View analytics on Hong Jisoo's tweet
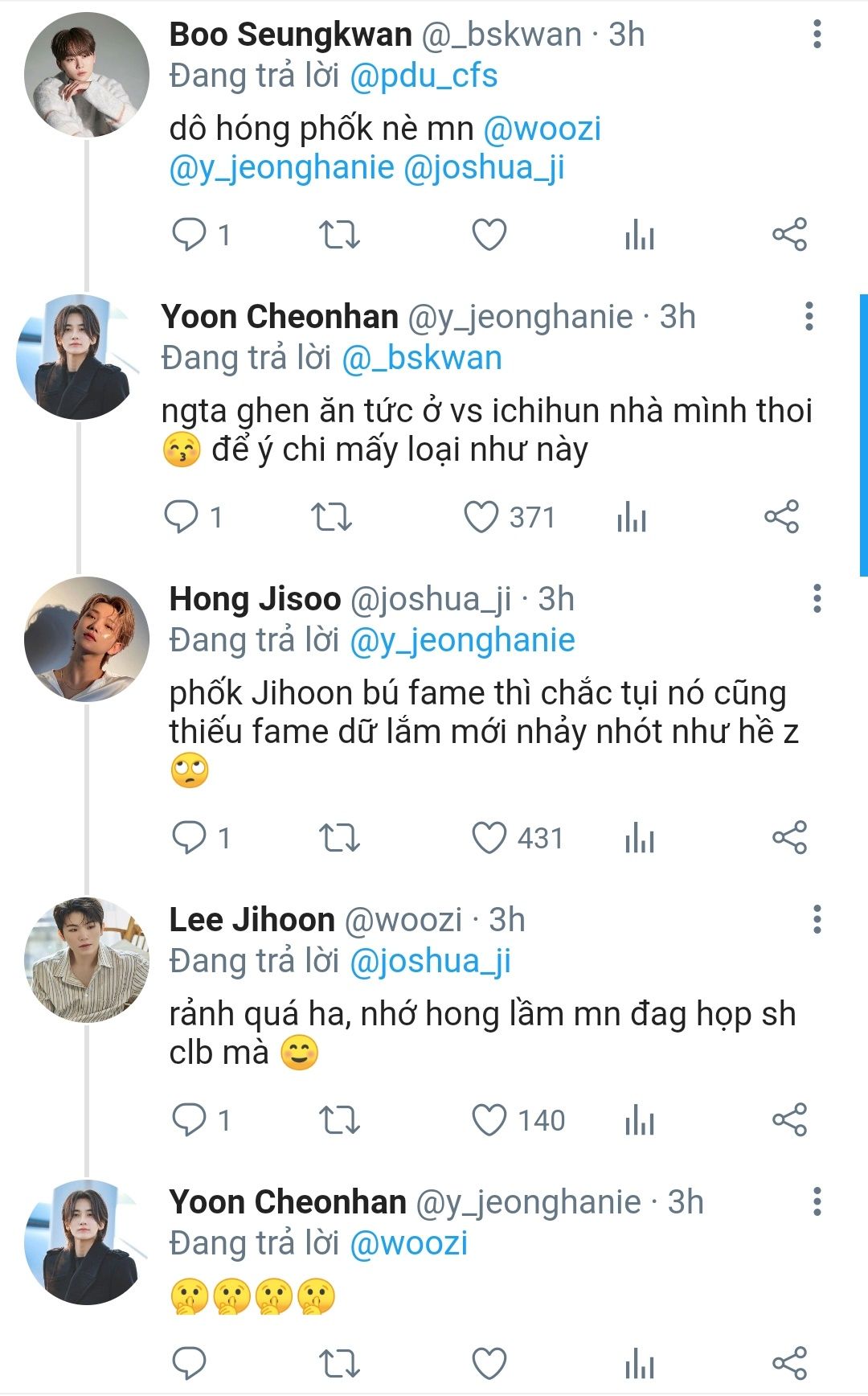 tap(640, 838)
